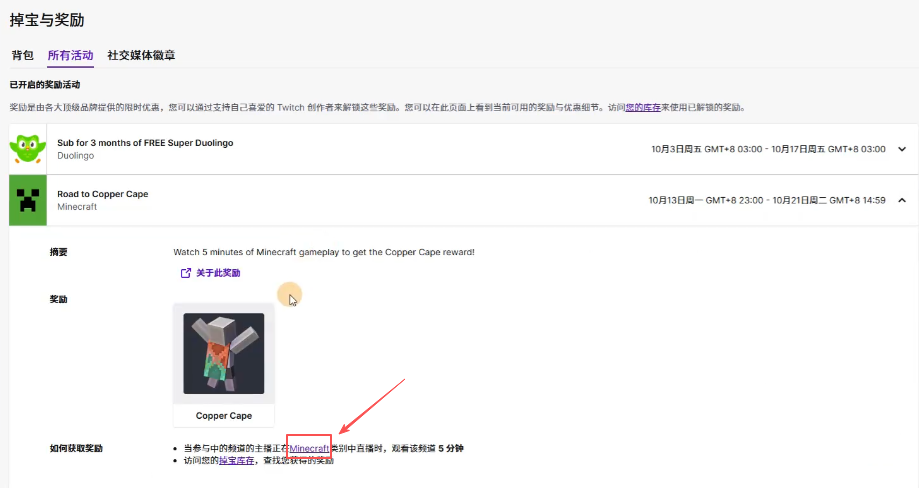This screenshot has height=488, width=919.
Task: Click the Road to Copper Cape title
Action: pos(102,194)
